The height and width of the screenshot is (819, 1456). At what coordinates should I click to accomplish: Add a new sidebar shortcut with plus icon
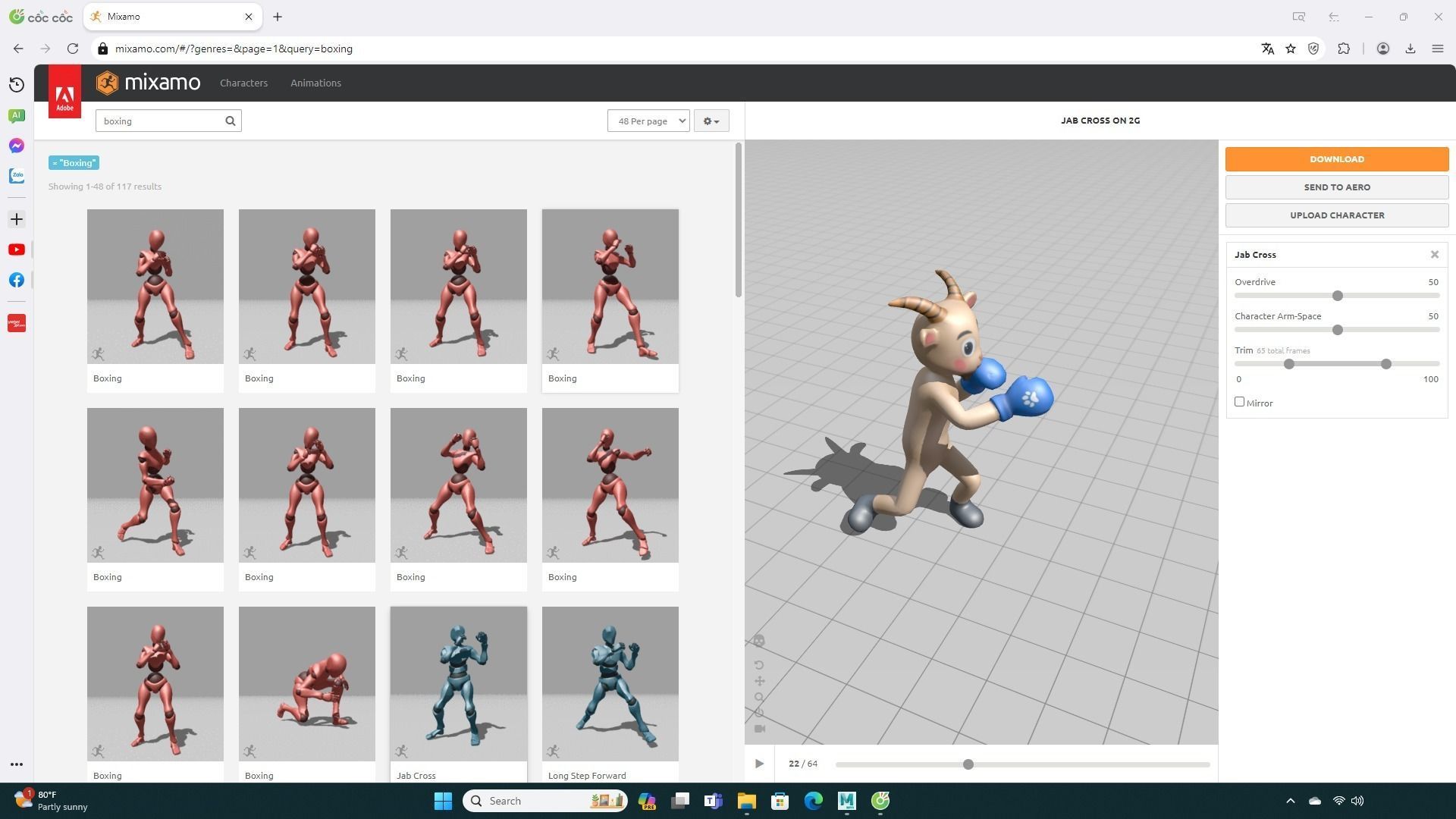tap(17, 220)
